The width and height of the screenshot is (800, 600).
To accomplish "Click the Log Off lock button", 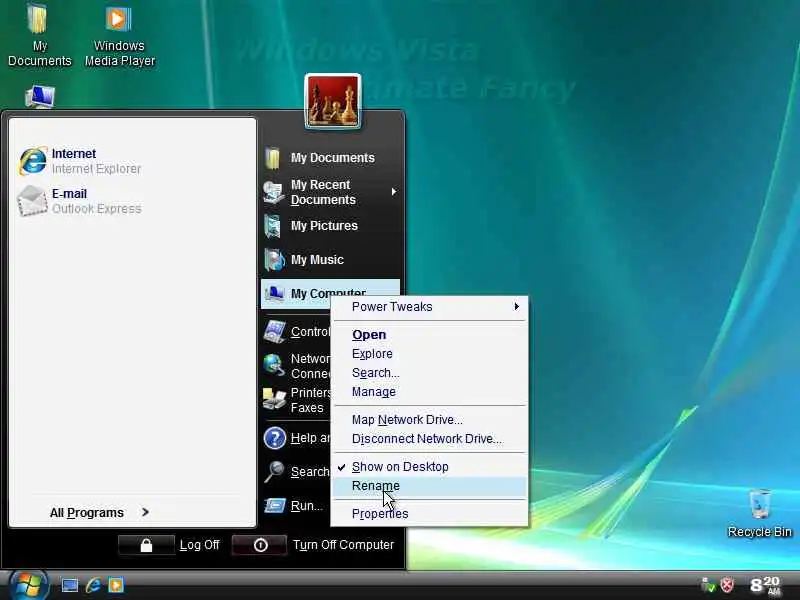I will coord(146,545).
